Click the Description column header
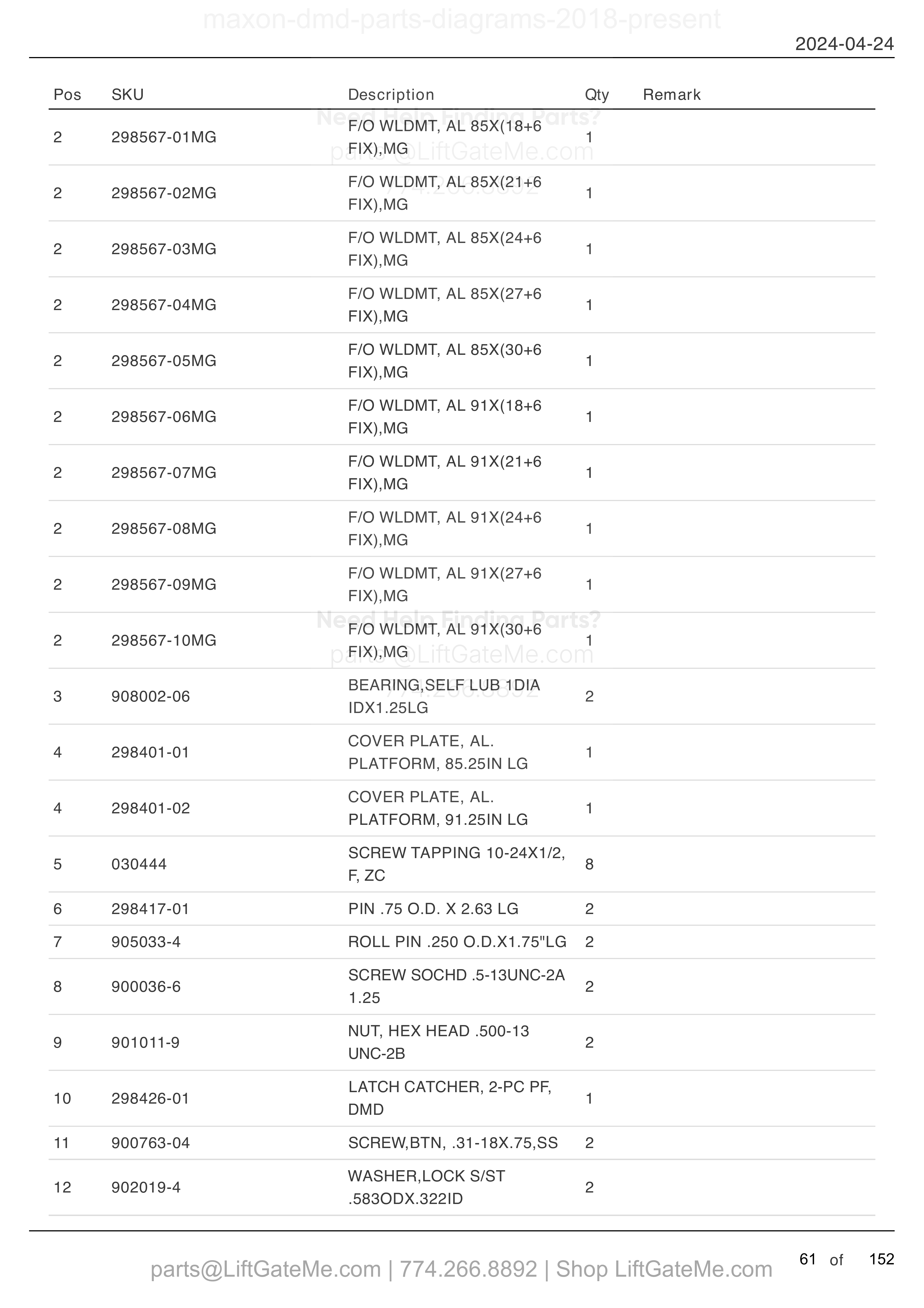 (x=391, y=95)
